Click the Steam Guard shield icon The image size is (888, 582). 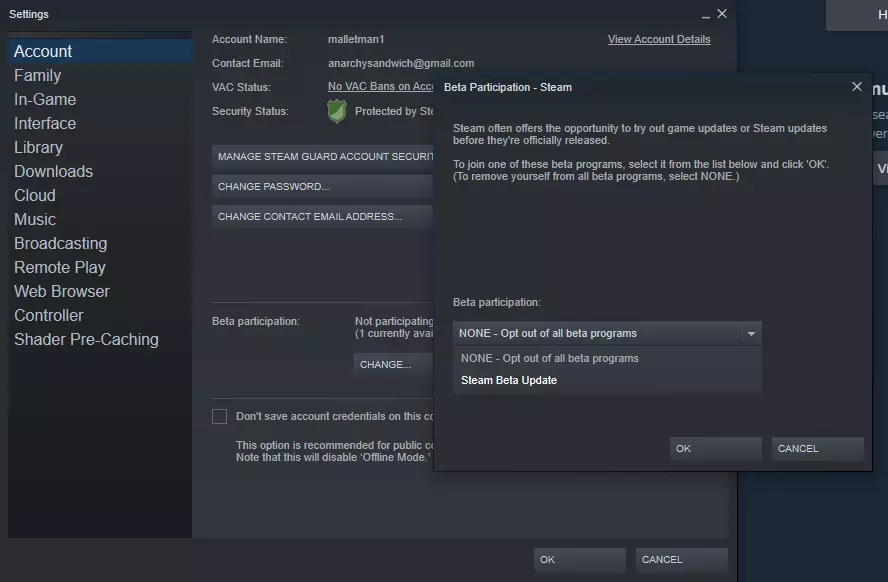tap(337, 111)
